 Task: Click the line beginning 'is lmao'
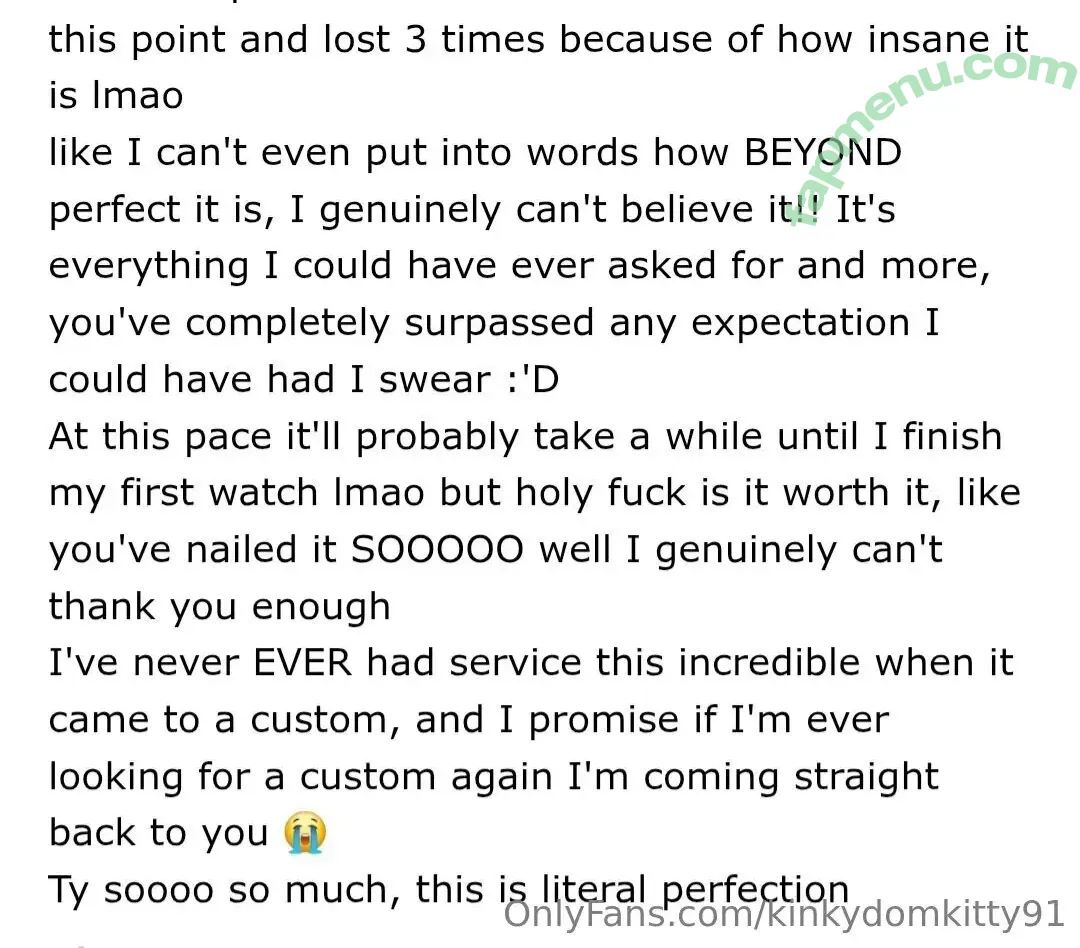click(116, 96)
